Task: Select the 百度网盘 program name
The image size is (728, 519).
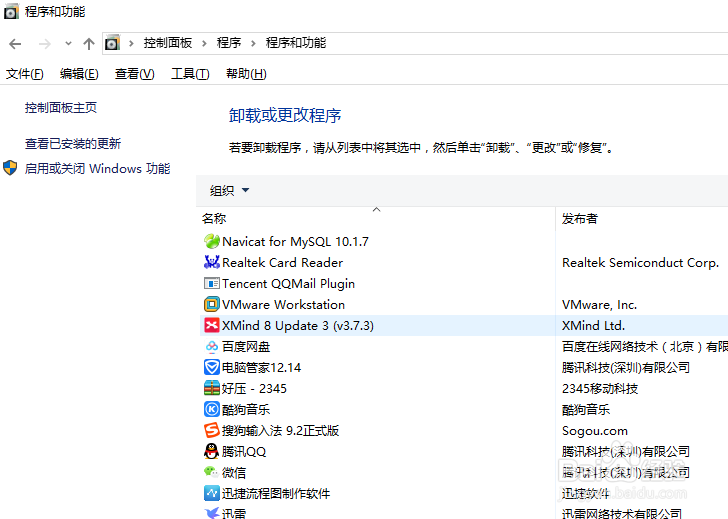Action: (x=246, y=346)
